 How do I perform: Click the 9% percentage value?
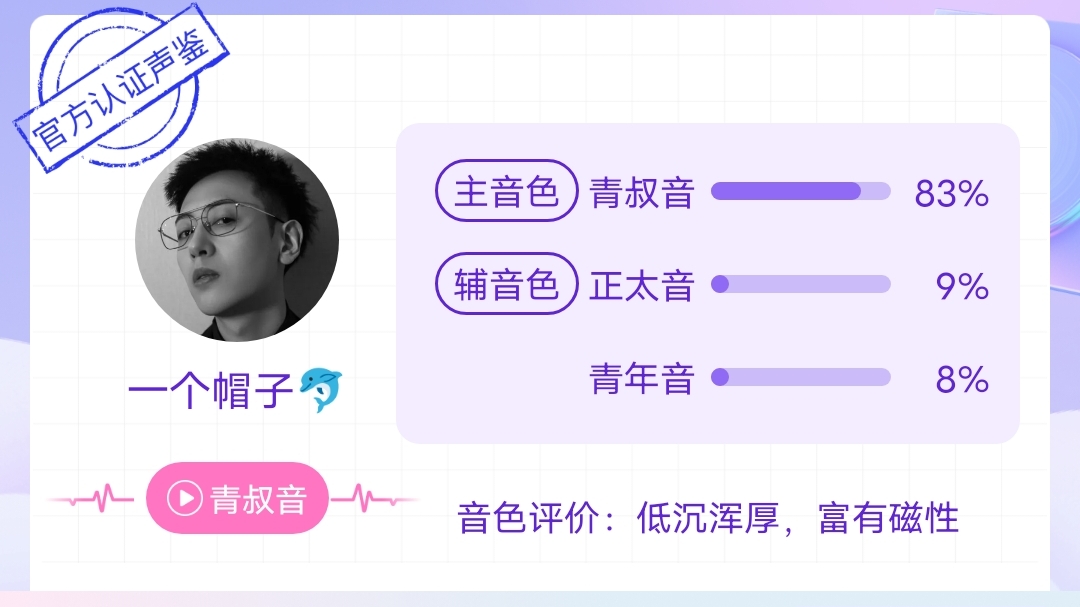coord(962,287)
